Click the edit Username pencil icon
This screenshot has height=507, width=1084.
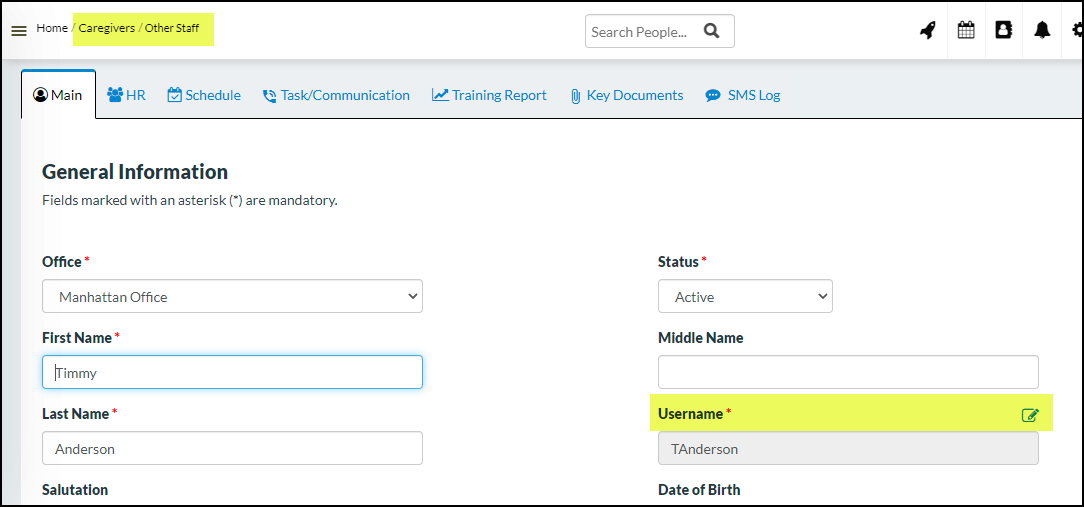[1030, 415]
